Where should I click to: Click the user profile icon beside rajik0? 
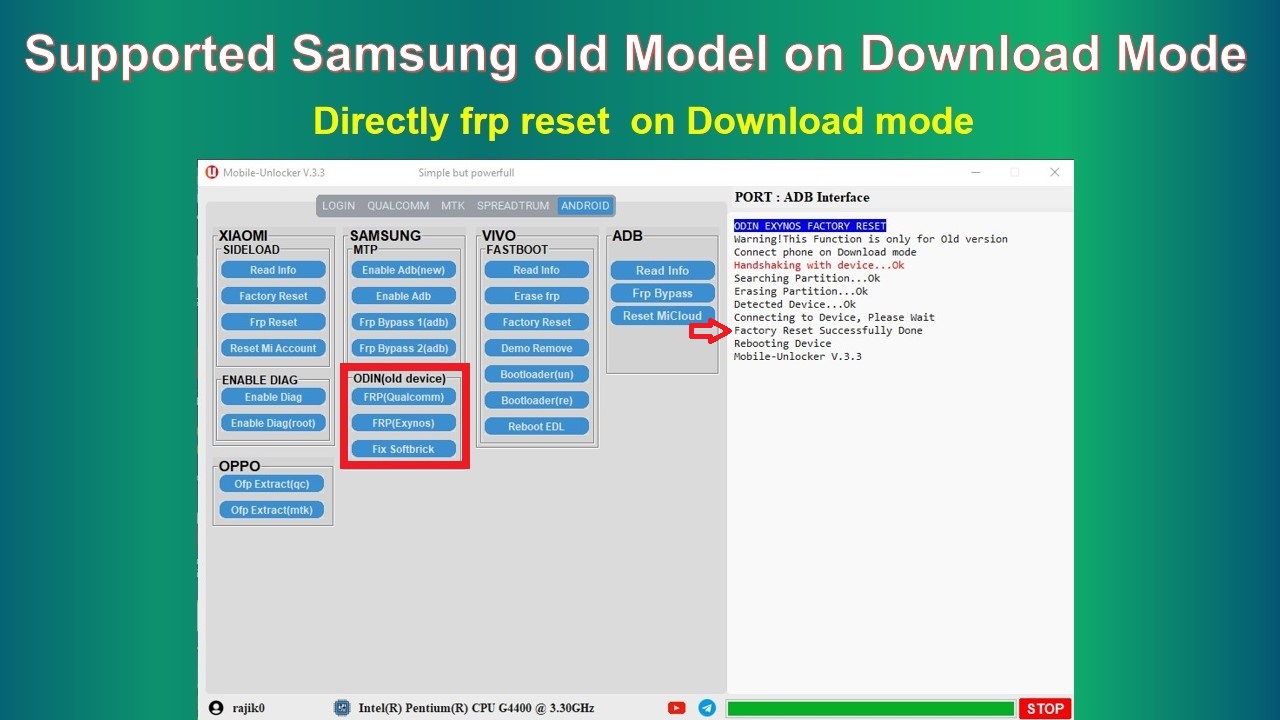[216, 708]
